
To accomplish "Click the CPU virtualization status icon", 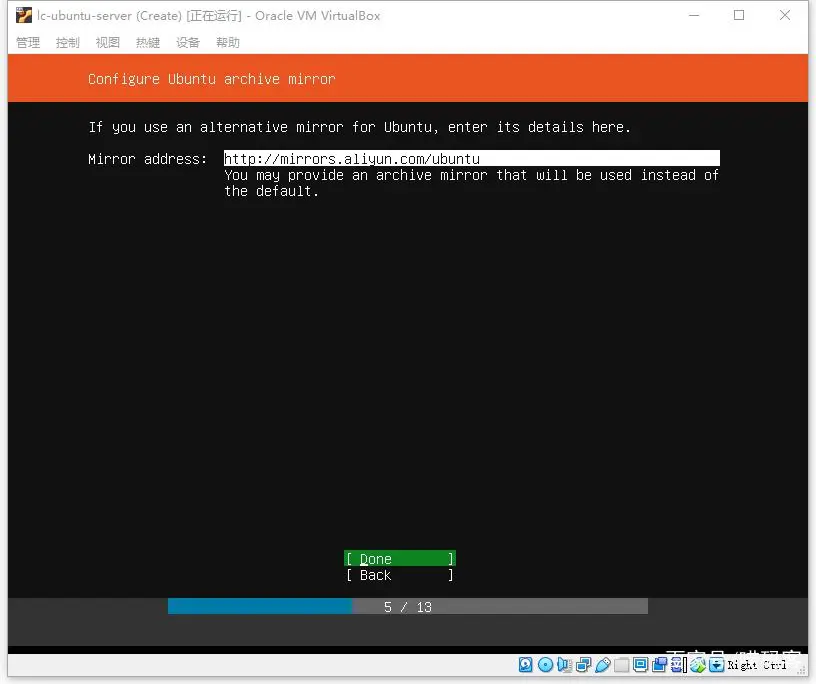I will (x=677, y=665).
